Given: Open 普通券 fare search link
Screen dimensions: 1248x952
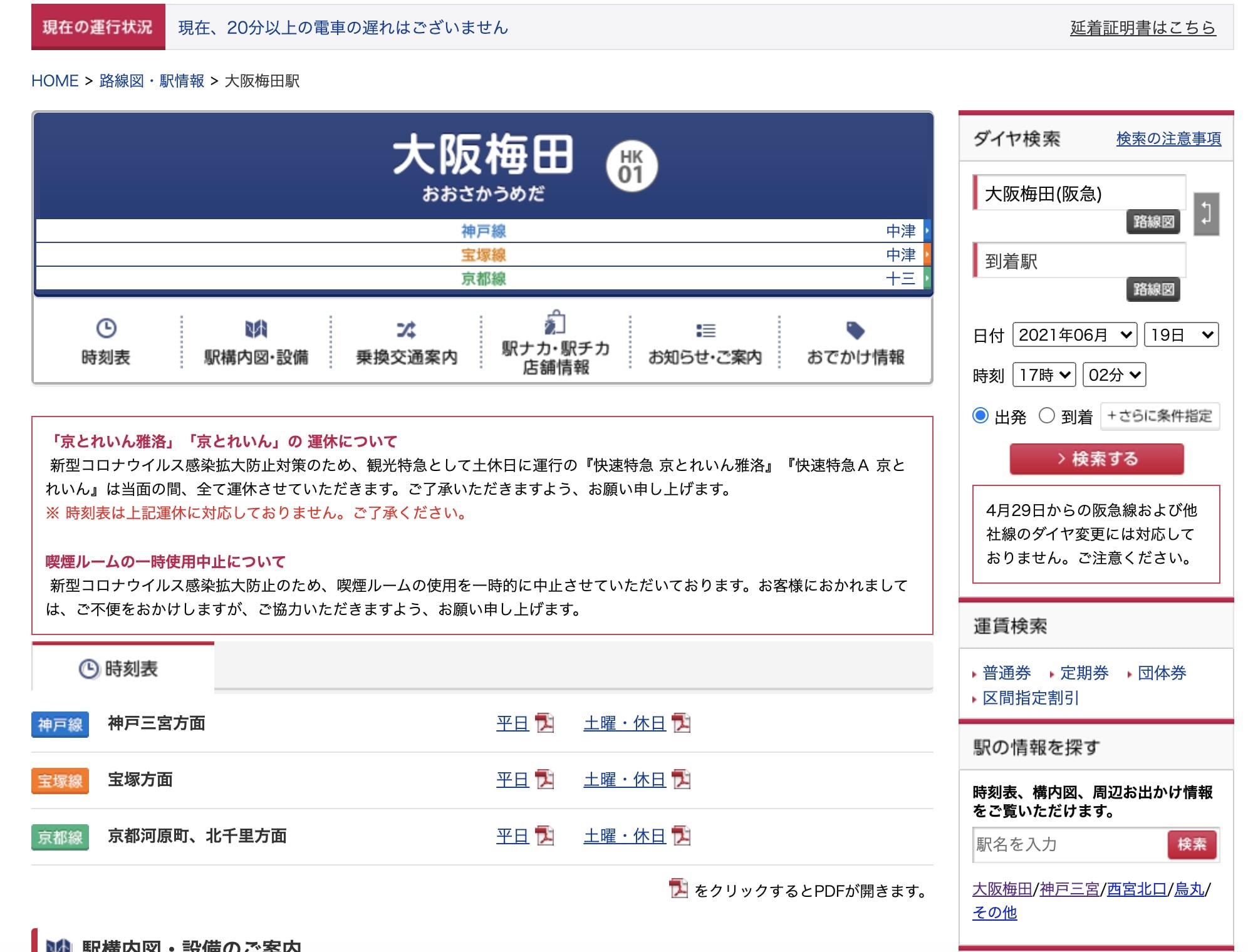Looking at the screenshot, I should [x=1006, y=673].
